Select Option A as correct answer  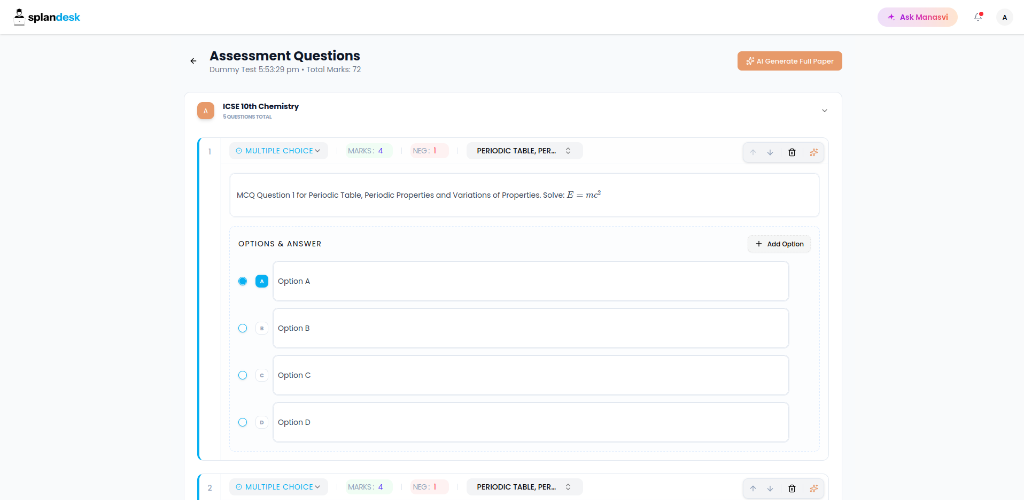coord(242,281)
